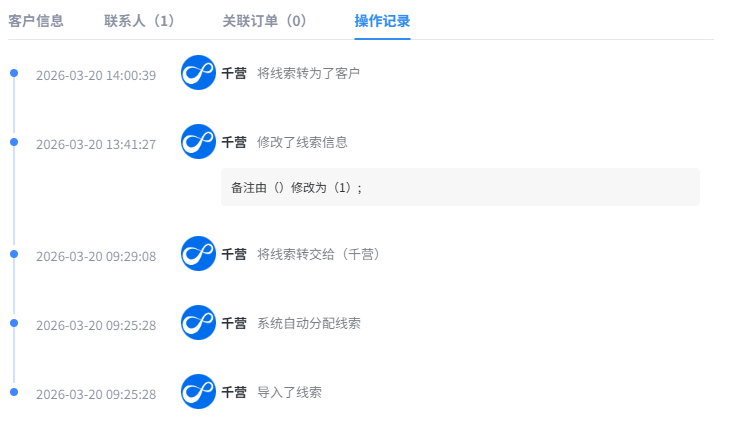Open the 客户信息 tab
Screen dimensions: 730x447
tap(36, 20)
